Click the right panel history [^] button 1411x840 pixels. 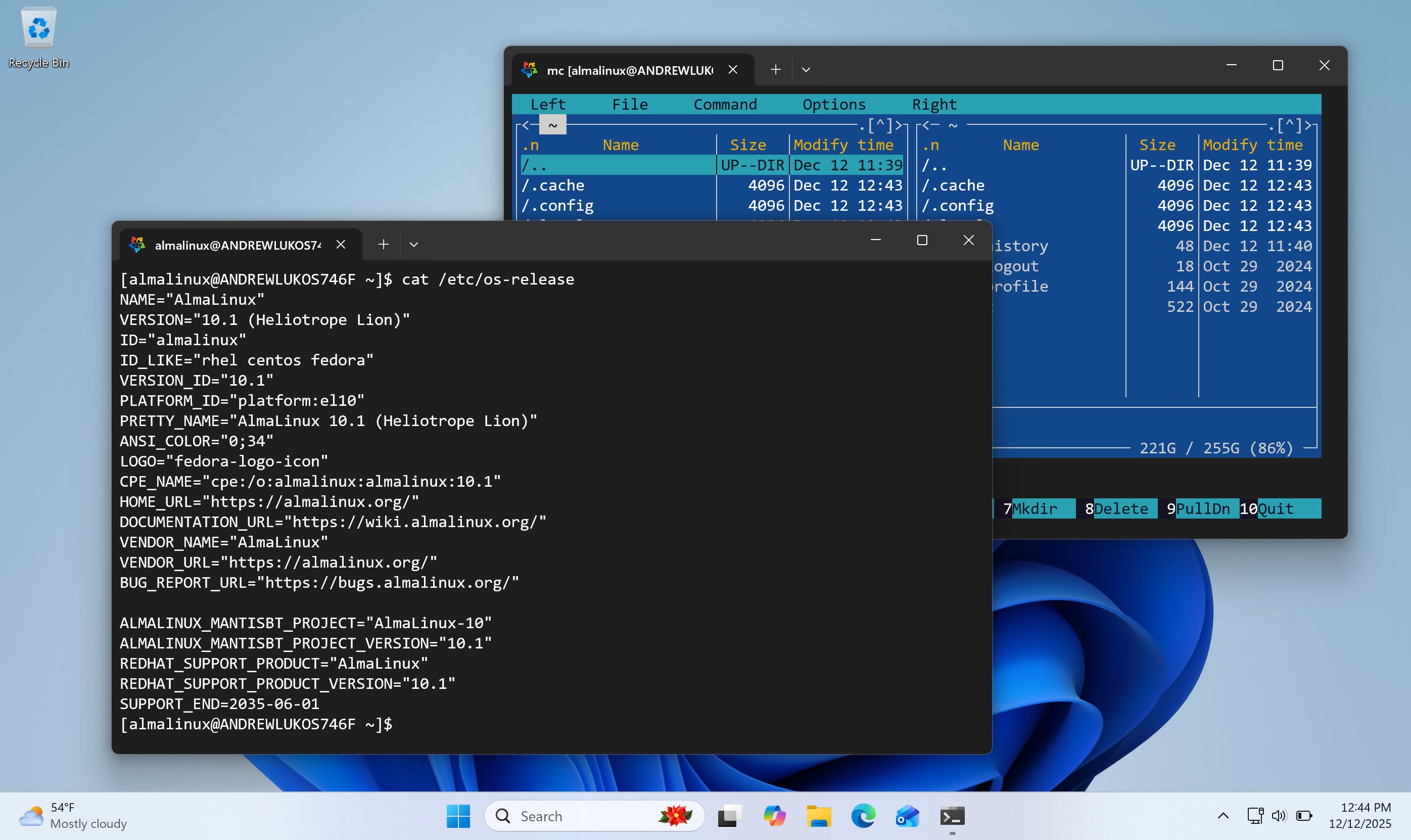click(x=1289, y=124)
